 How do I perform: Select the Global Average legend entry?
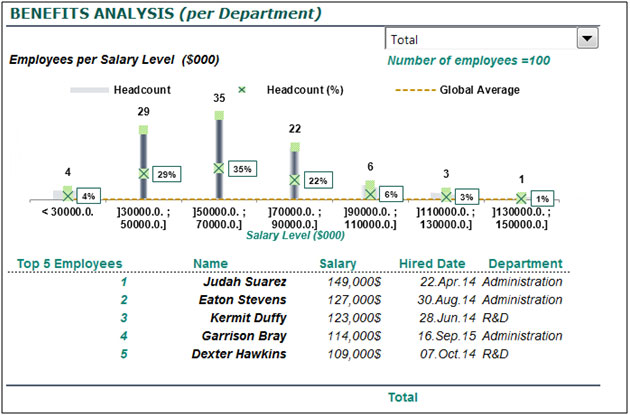pos(457,90)
